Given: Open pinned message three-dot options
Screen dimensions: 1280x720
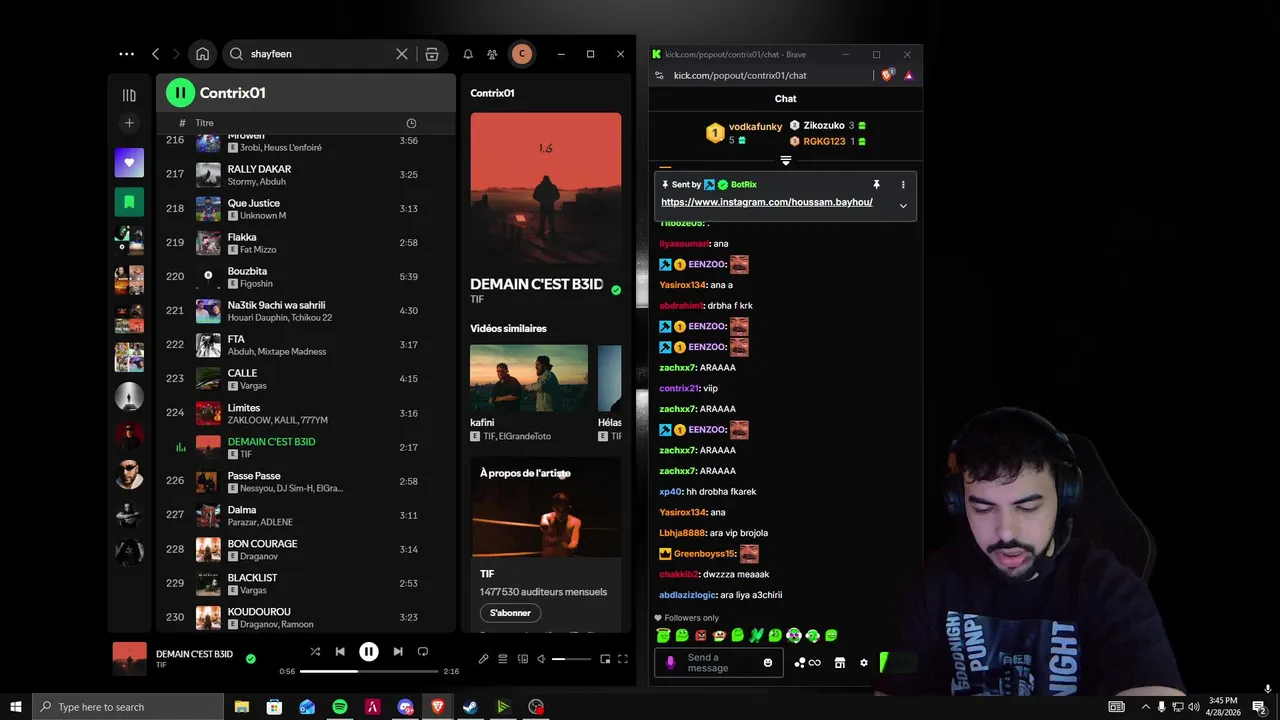Looking at the screenshot, I should [x=903, y=185].
